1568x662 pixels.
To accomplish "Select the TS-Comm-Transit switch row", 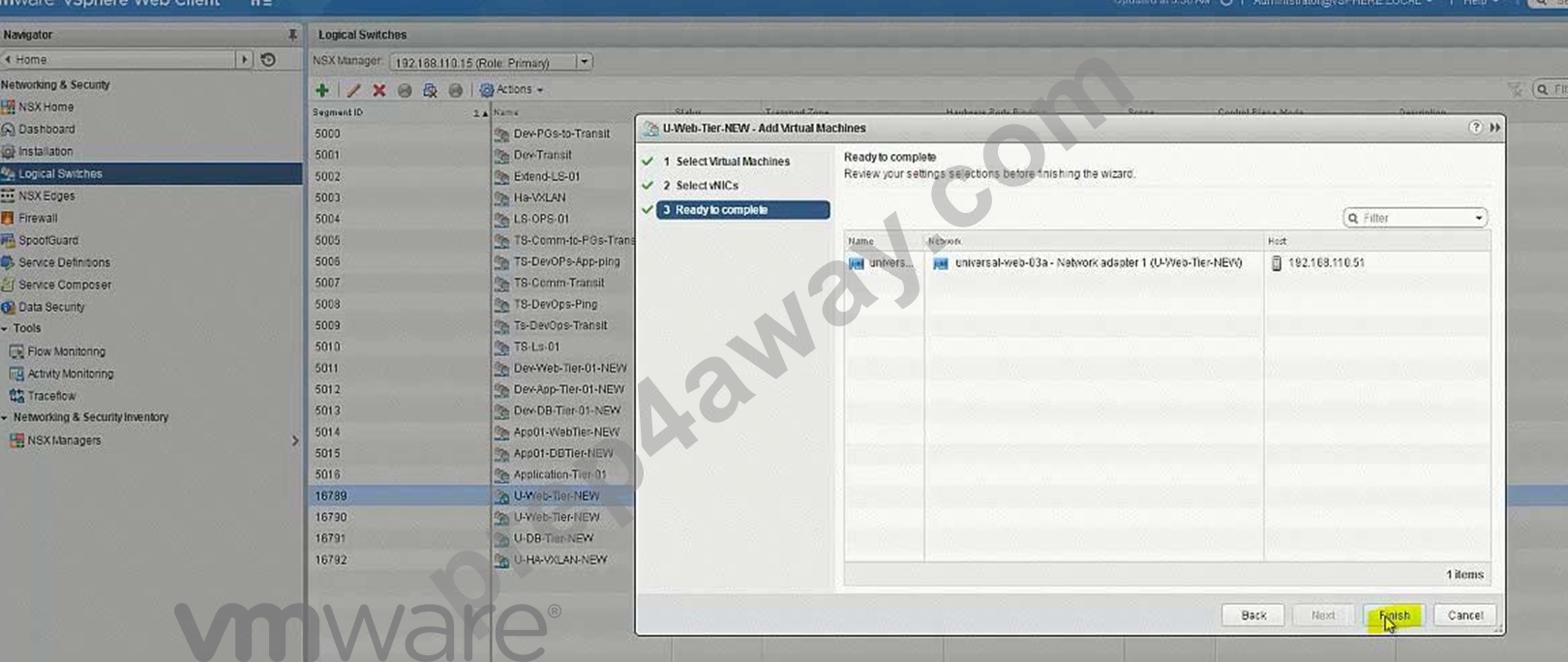I will [558, 284].
